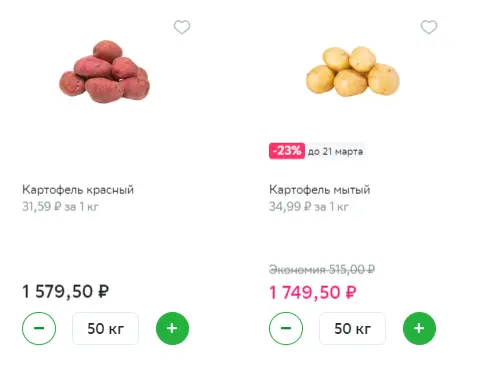Increase quantity of Картофель мытый
This screenshot has height=370, width=483.
point(419,328)
